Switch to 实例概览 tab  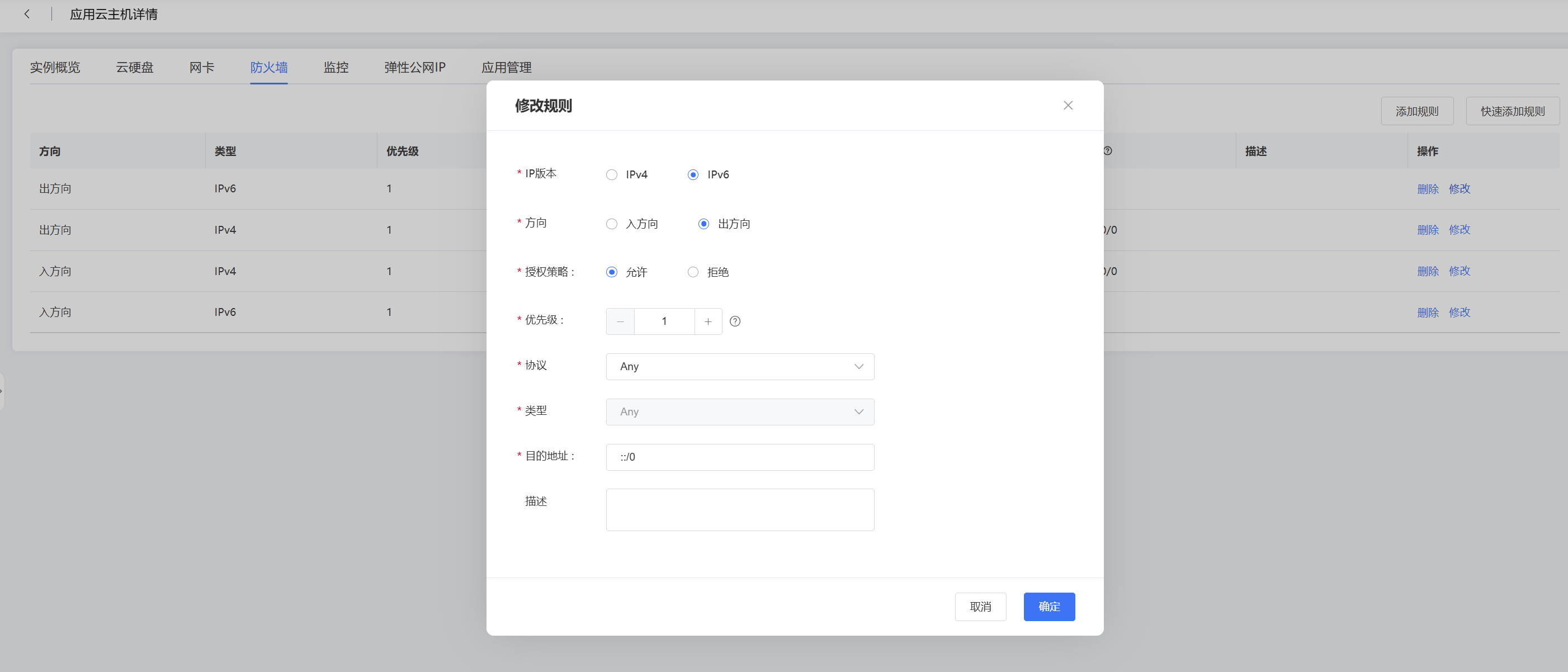pos(55,68)
